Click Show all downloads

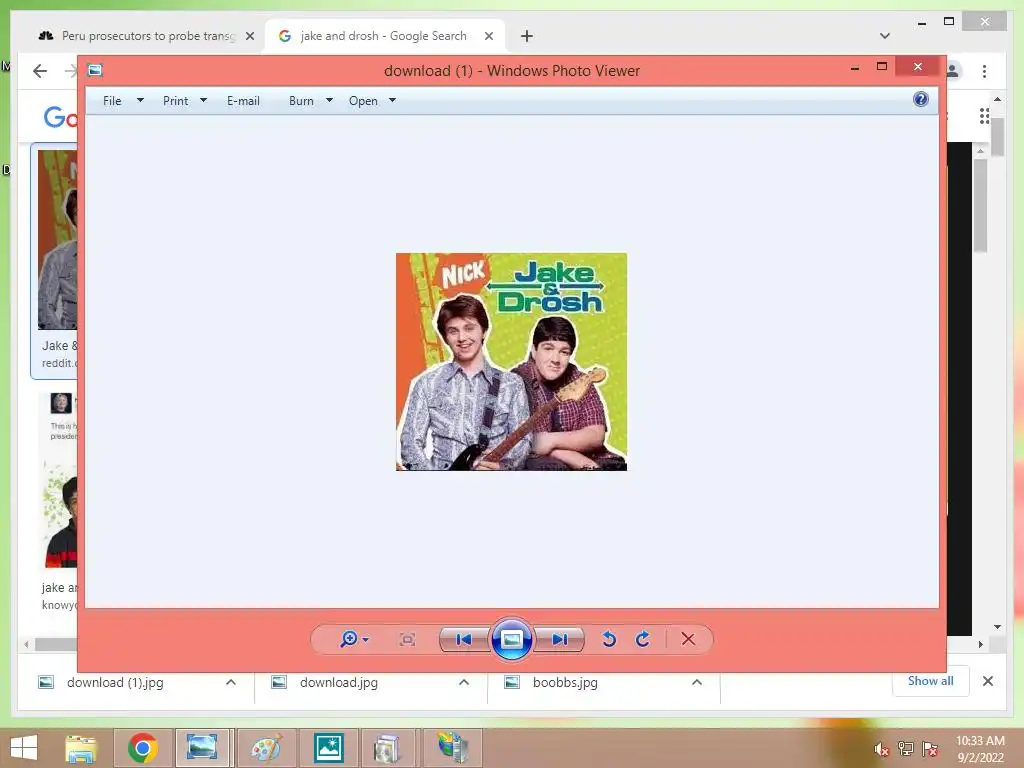931,681
